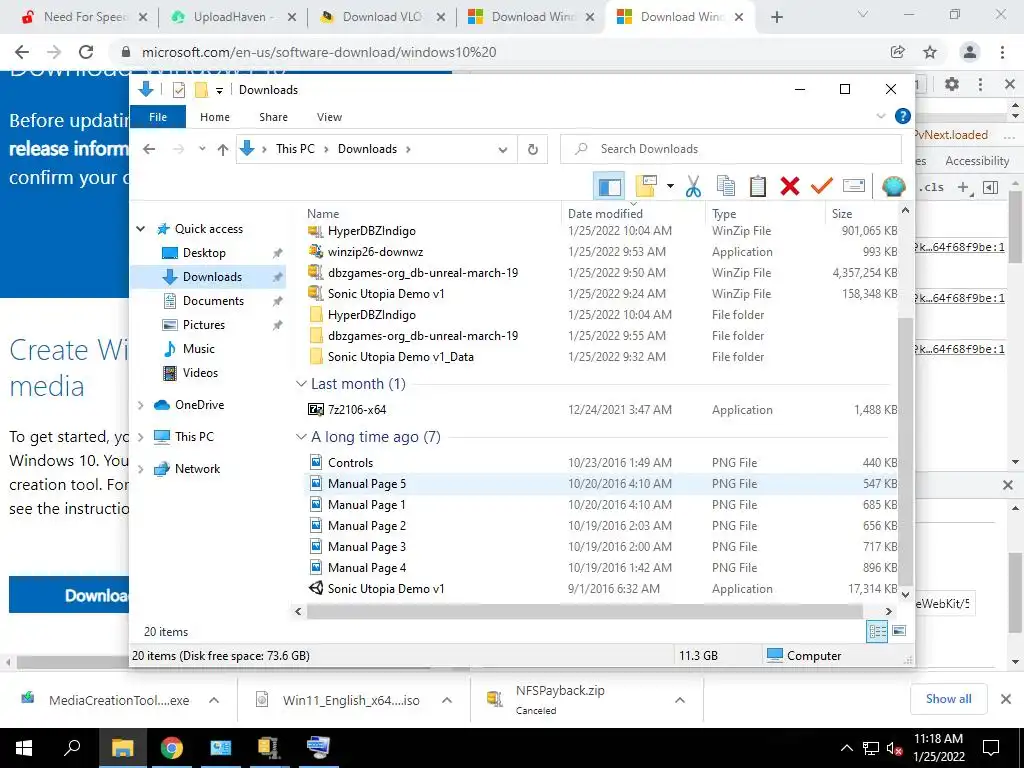Image resolution: width=1024 pixels, height=768 pixels.
Task: Open the address bar history dropdown
Action: pos(503,150)
